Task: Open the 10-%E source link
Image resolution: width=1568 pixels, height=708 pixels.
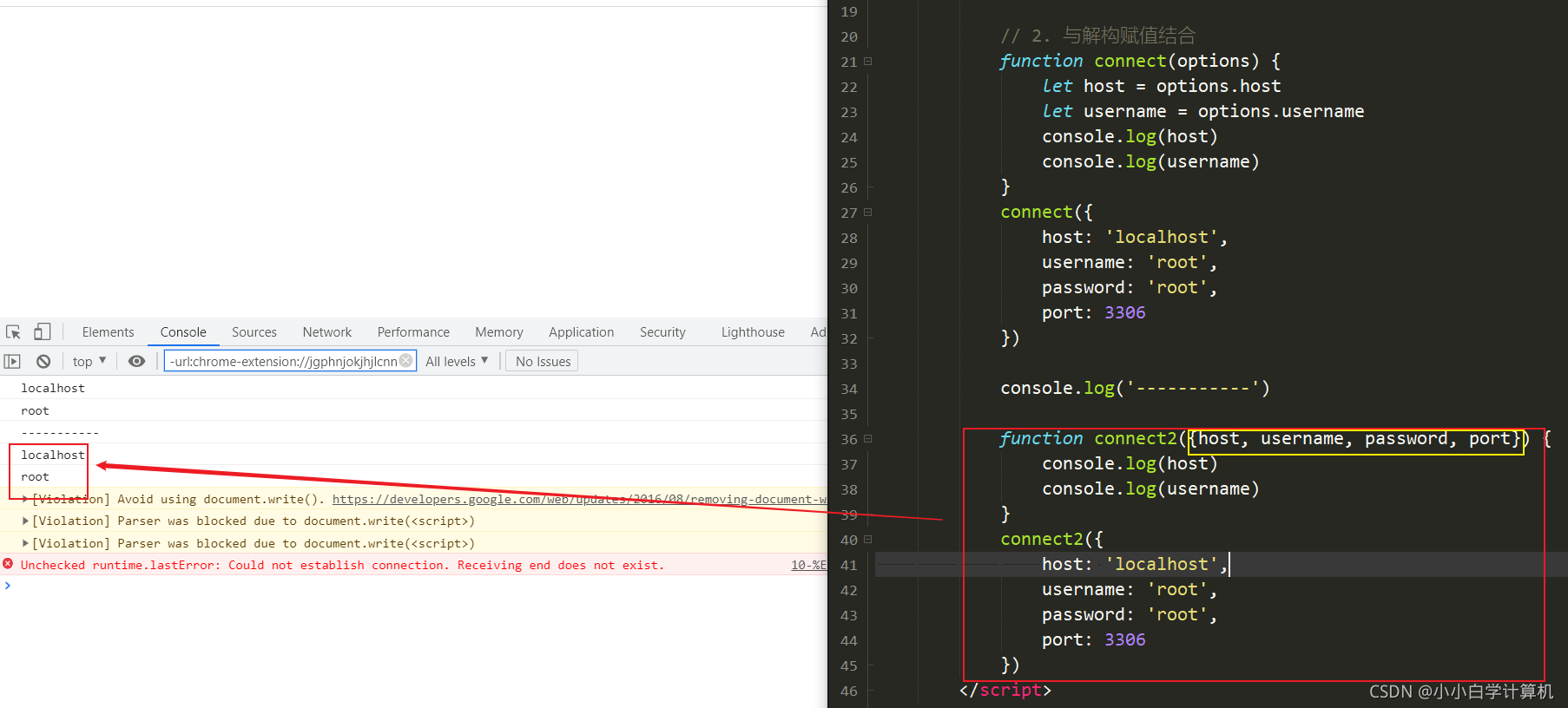Action: [x=808, y=565]
